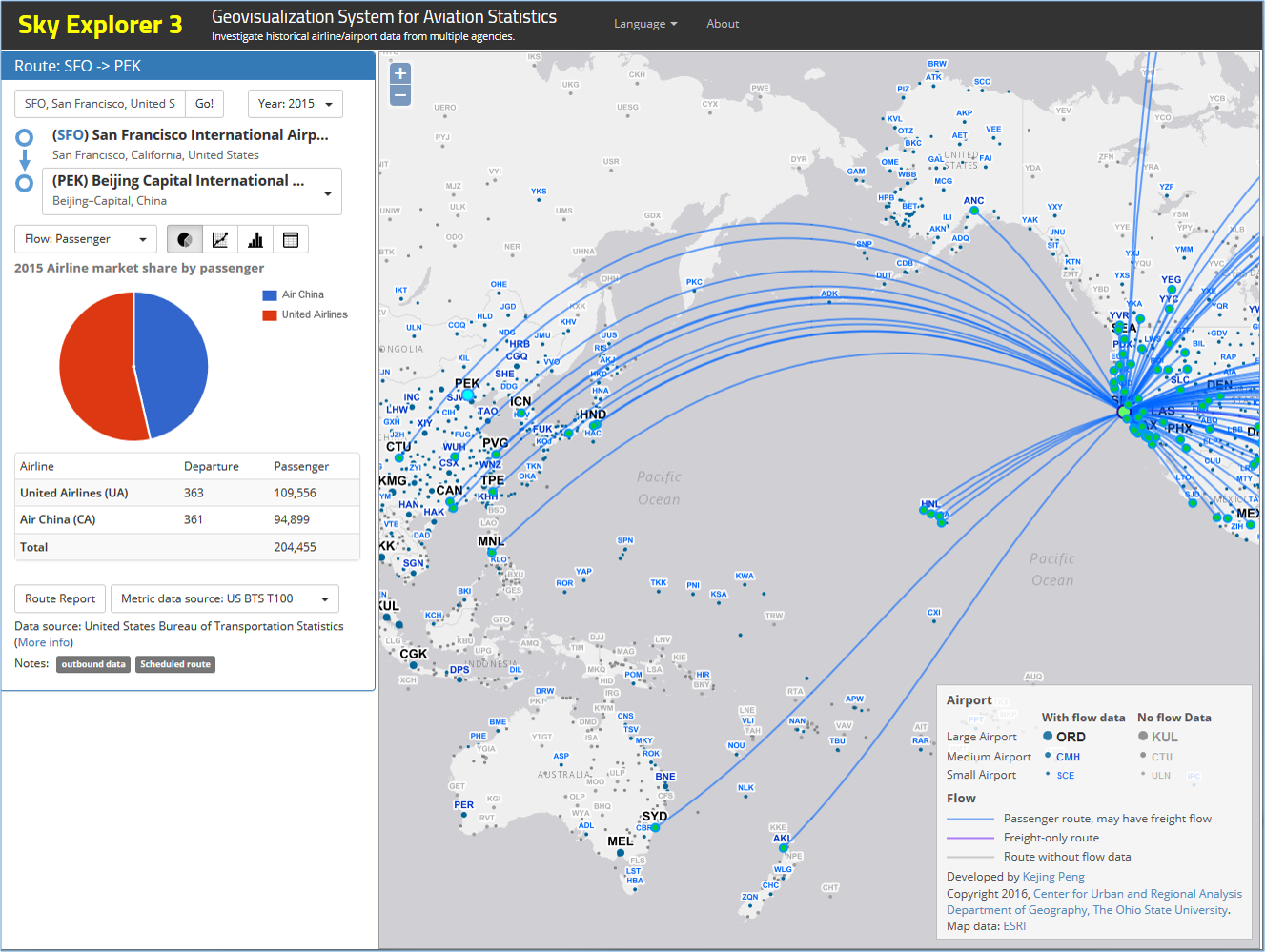This screenshot has height=952, width=1265.
Task: Open Metric data source dropdown
Action: pos(225,598)
